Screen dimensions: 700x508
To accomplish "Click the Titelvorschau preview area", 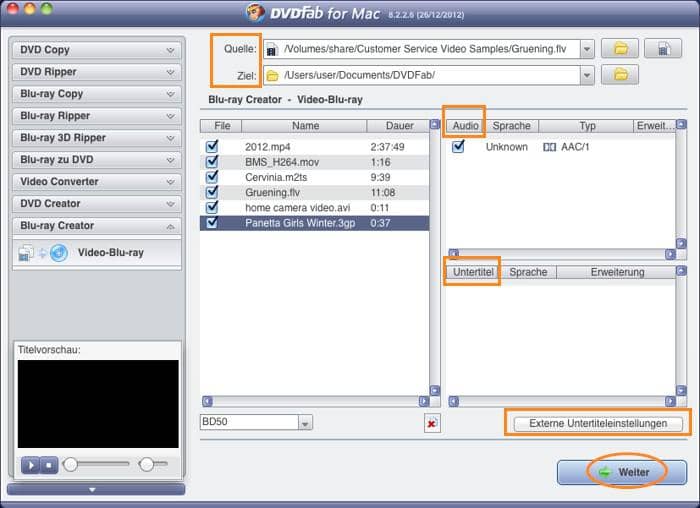I will [98, 404].
